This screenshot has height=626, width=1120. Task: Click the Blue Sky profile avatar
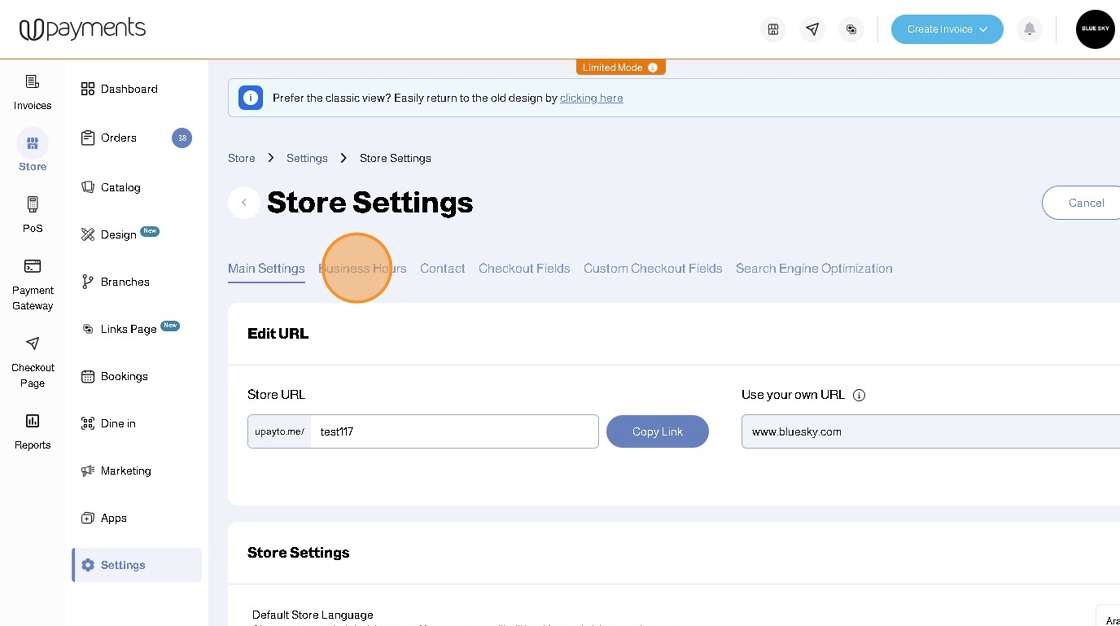point(1094,29)
